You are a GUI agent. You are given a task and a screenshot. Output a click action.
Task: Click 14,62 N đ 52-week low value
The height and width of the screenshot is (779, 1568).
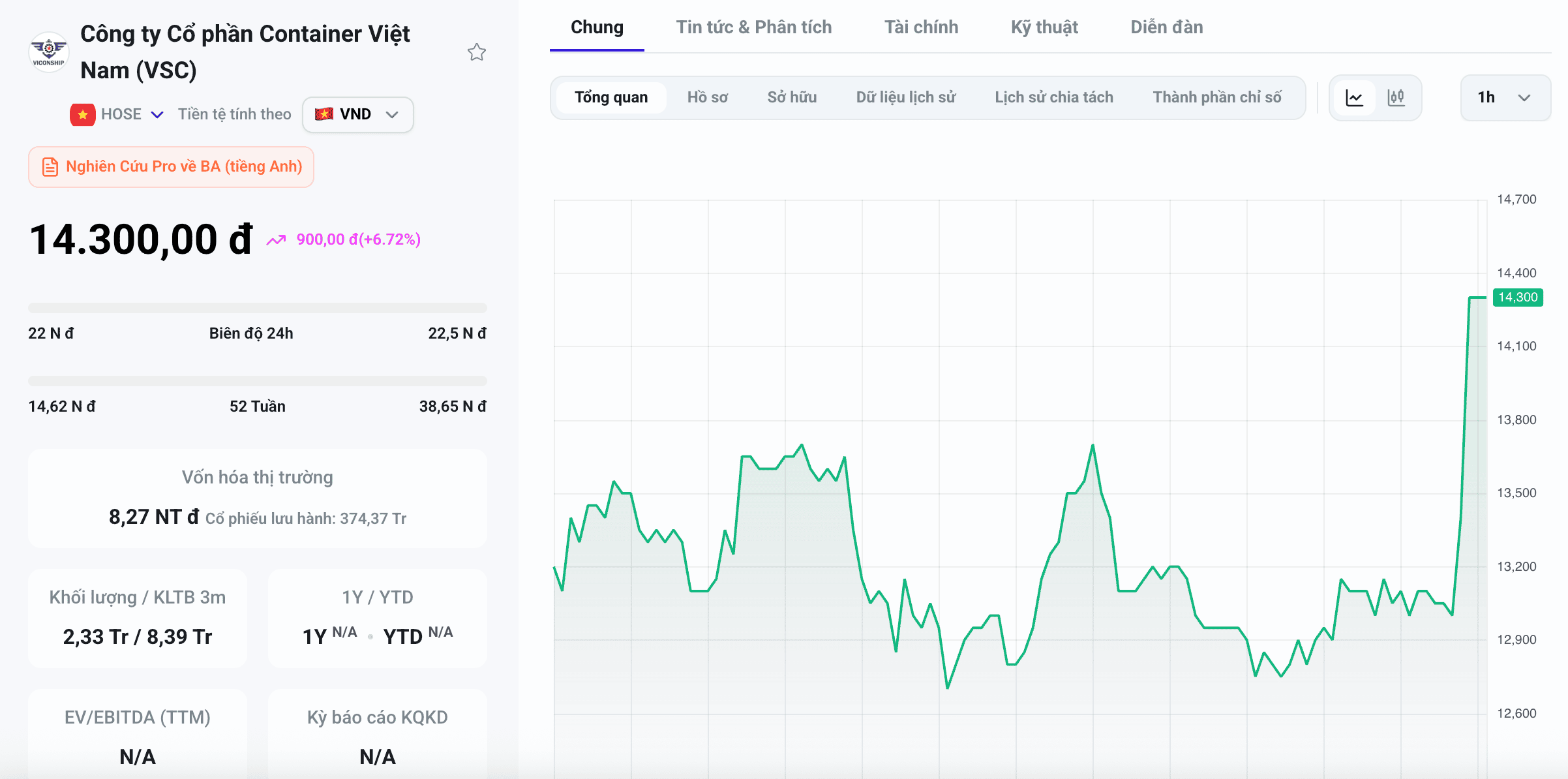tap(62, 406)
